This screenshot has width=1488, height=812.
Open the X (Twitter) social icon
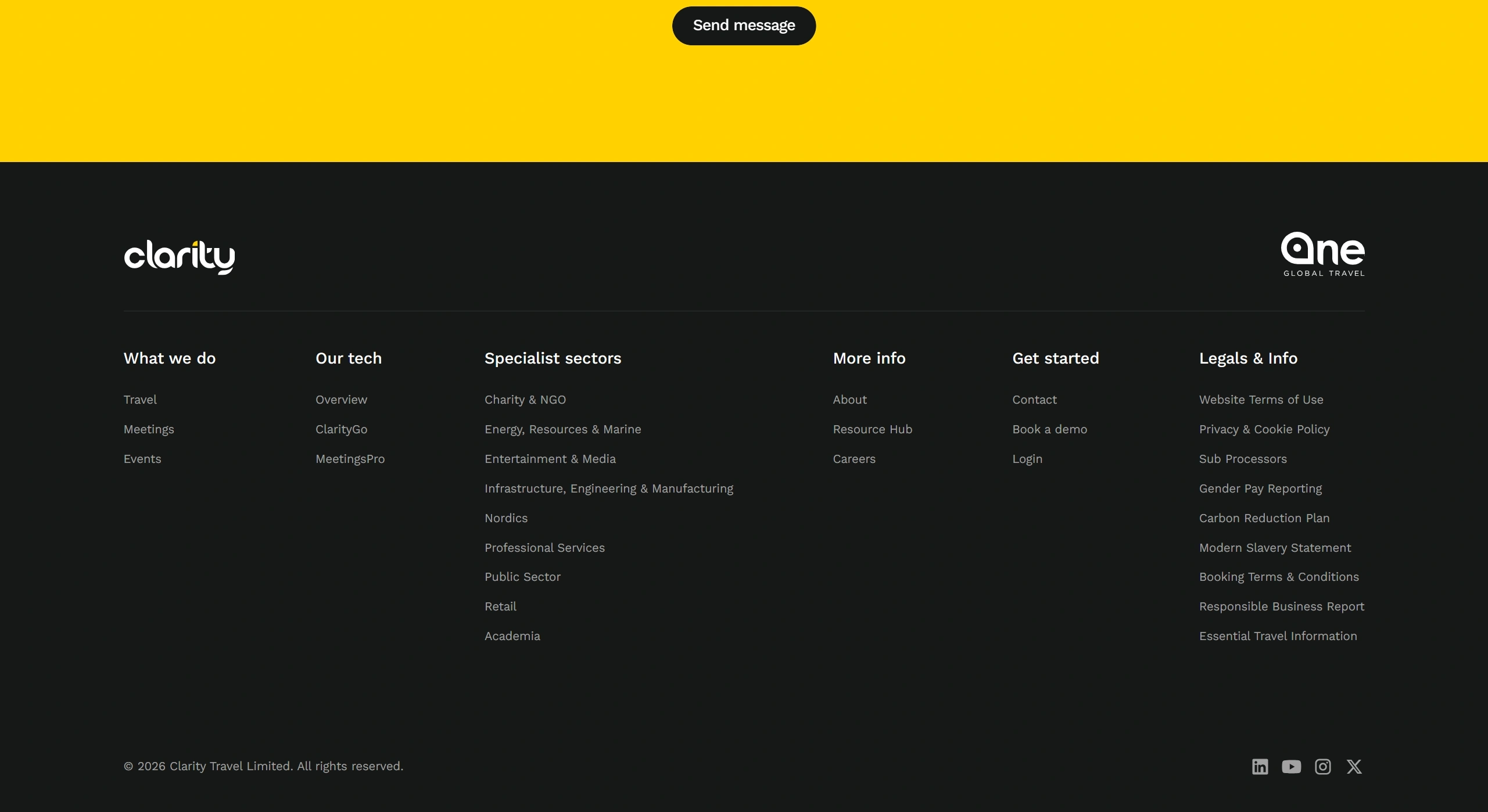point(1354,767)
